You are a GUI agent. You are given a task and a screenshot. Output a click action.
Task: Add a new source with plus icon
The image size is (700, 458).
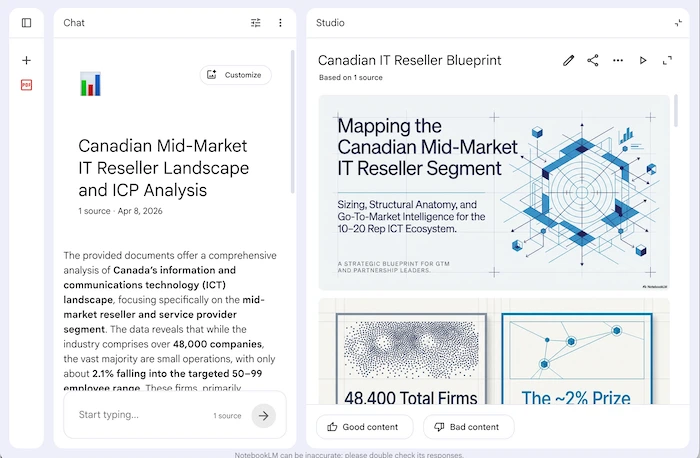click(26, 60)
